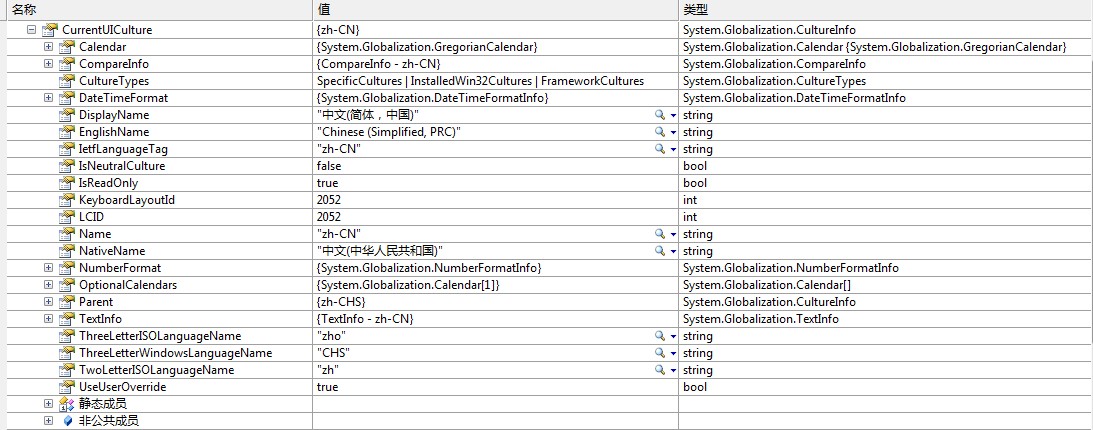Open text visualizer magnifier for NativeName
Image resolution: width=1093 pixels, height=430 pixels.
659,251
